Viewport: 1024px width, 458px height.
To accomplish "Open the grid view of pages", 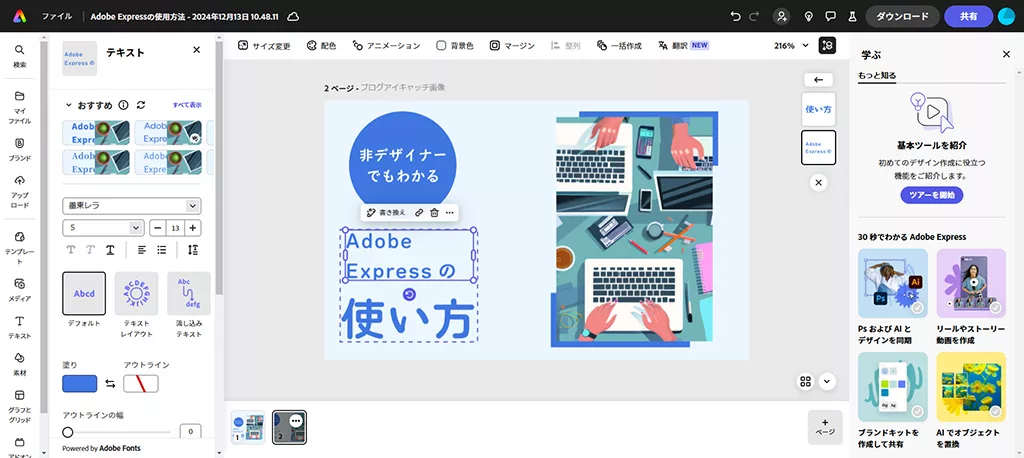I will pyautogui.click(x=805, y=382).
